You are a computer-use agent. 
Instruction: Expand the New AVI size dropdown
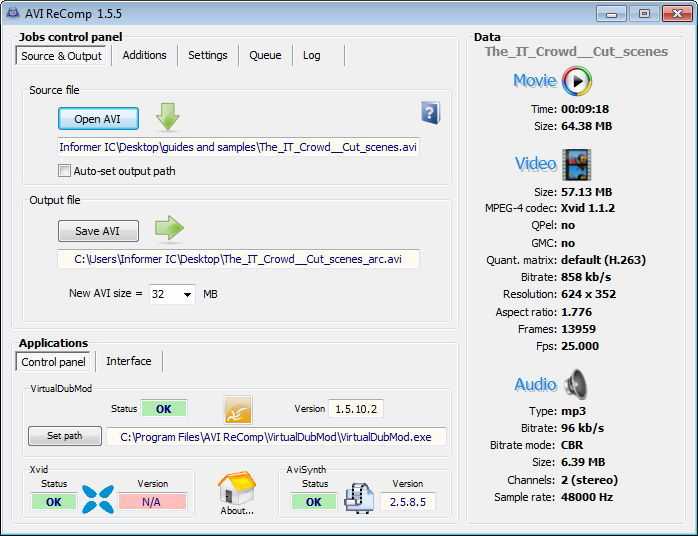coord(187,295)
